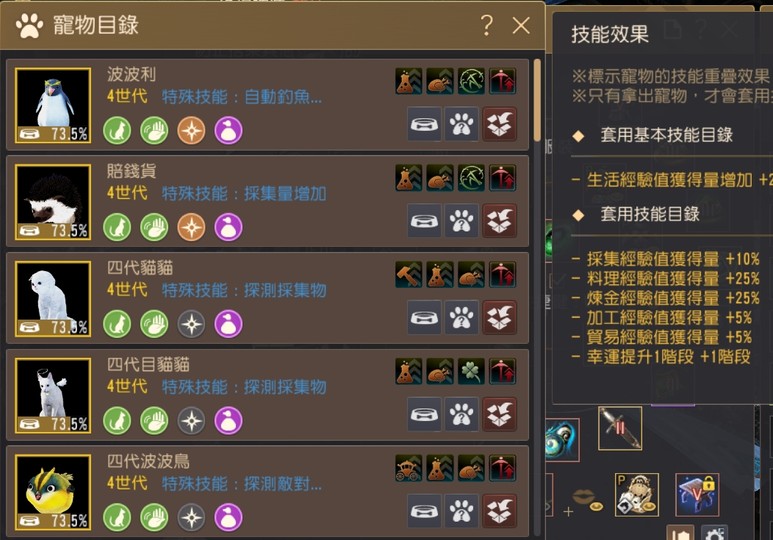Viewport: 773px width, 540px height.
Task: Toggle green hand pickup button for 四代波波鳥
Action: pyautogui.click(x=154, y=517)
